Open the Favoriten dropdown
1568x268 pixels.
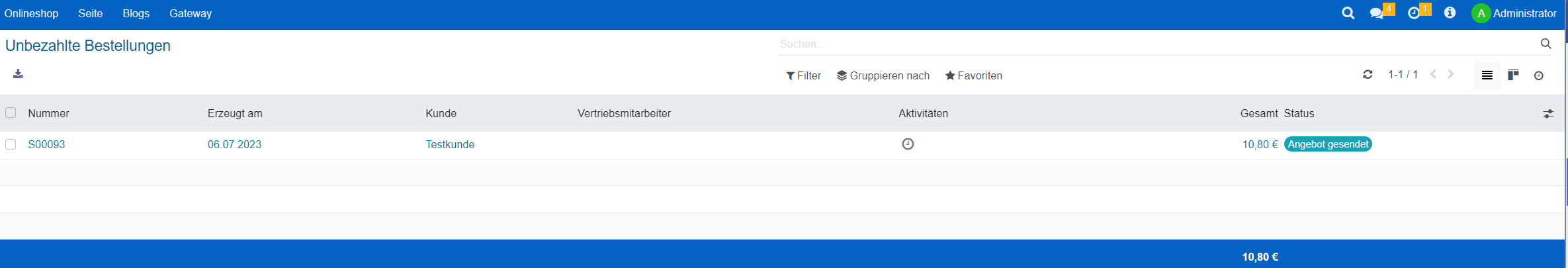(973, 75)
